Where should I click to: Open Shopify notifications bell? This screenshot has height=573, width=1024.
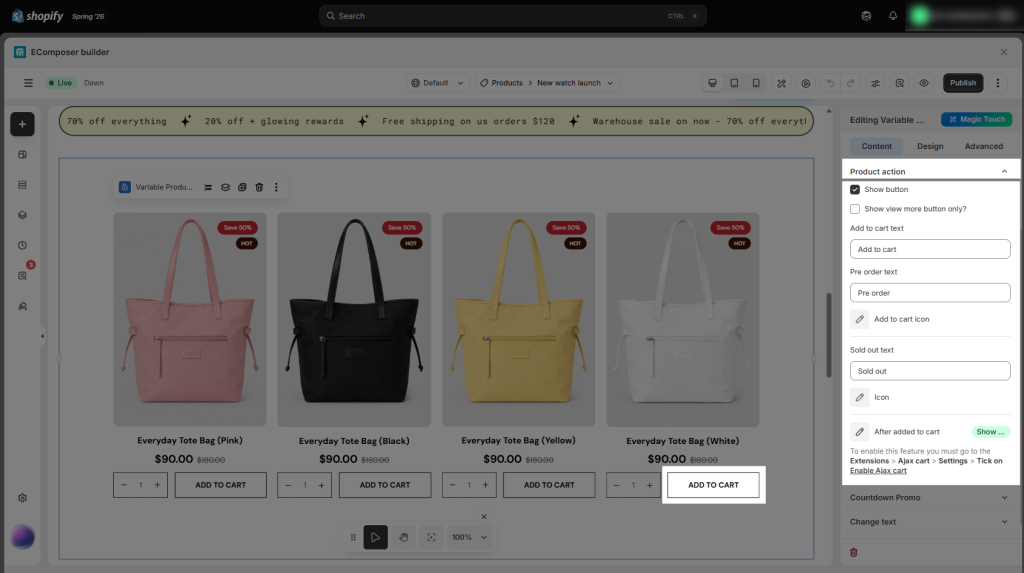(x=893, y=16)
